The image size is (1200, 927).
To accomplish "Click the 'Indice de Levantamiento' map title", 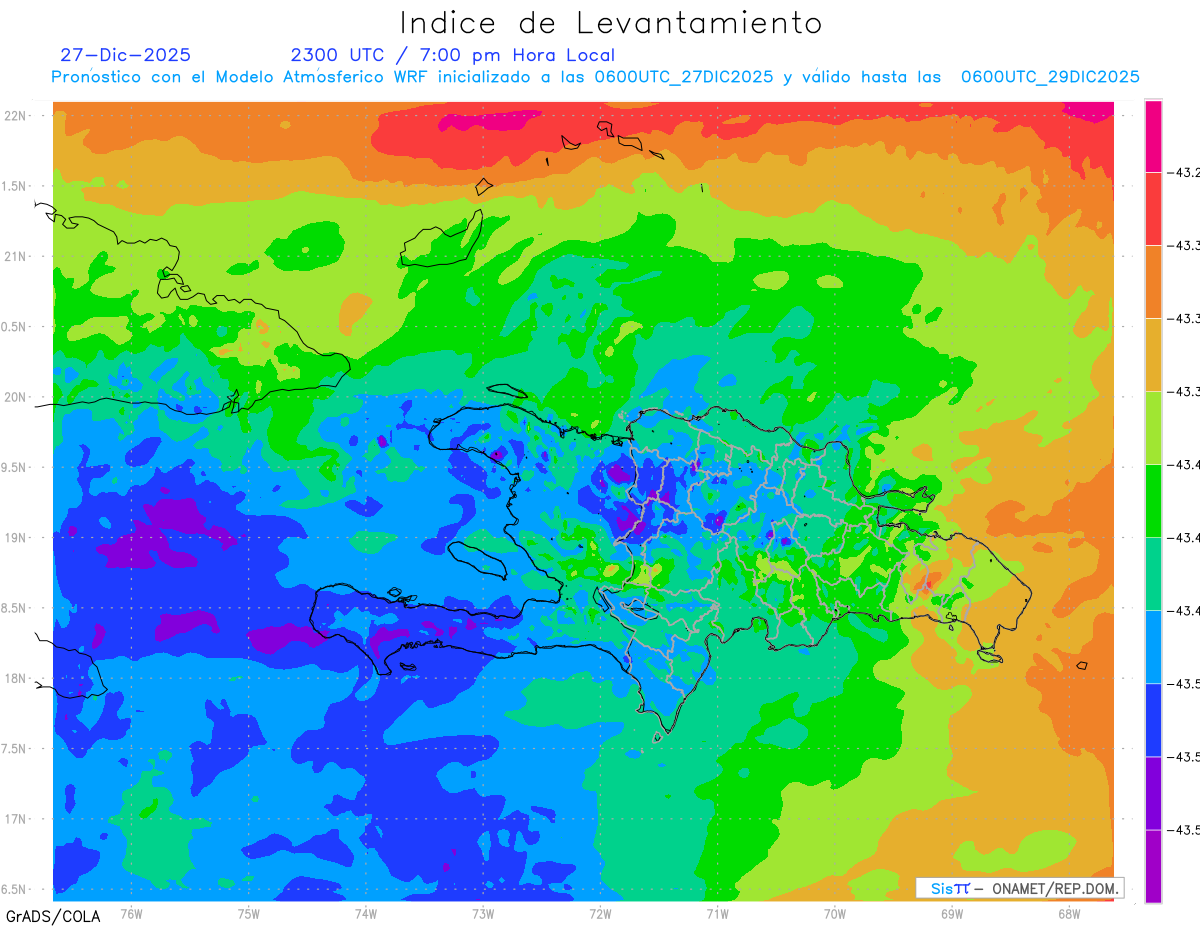I will pyautogui.click(x=611, y=23).
